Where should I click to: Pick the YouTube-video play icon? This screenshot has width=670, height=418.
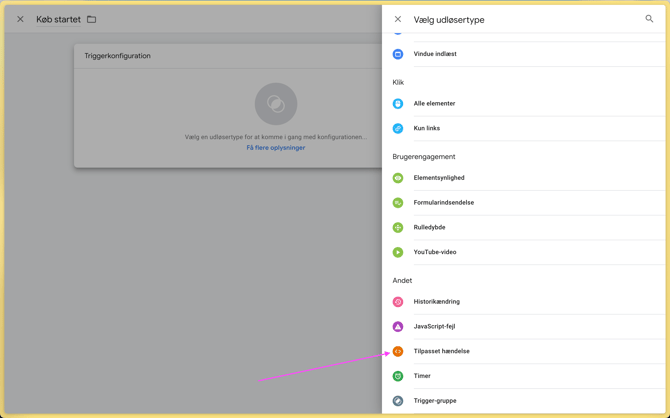398,252
